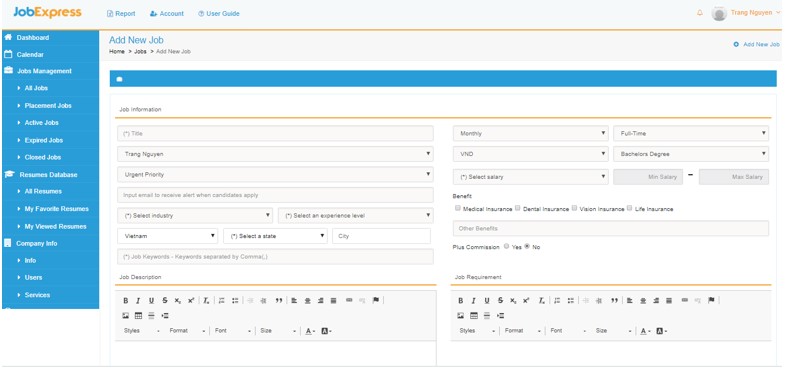Click Bold in Job Requirement editor
This screenshot has height=372, width=785.
click(461, 300)
